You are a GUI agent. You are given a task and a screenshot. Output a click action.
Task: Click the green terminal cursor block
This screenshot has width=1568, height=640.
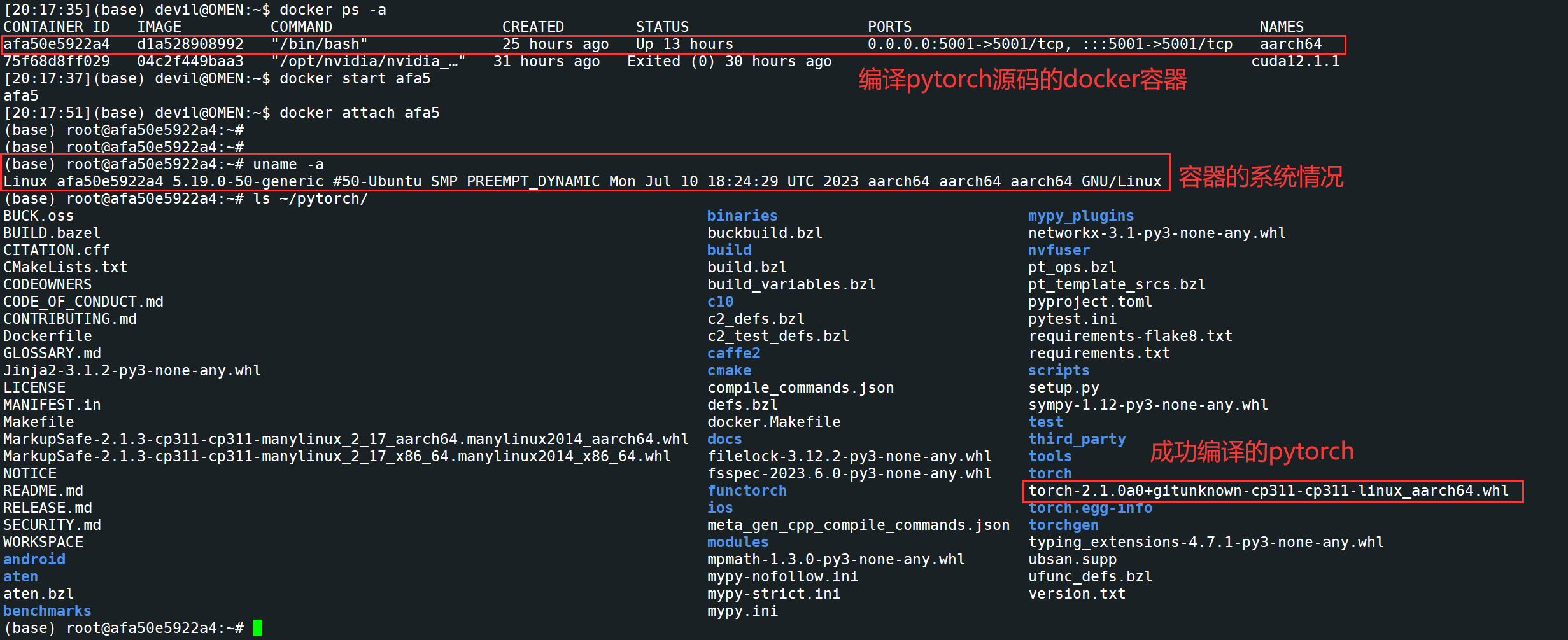[x=257, y=628]
